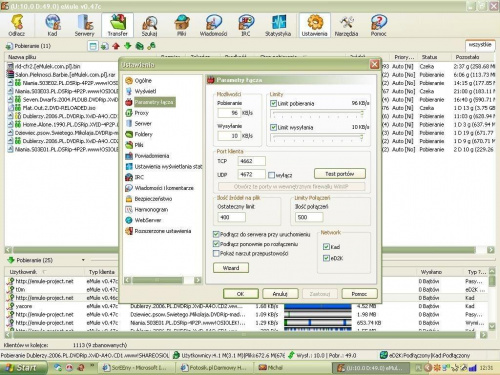Viewport: 500px width, 375px height.
Task: Open the Kad toolbar icon
Action: (x=52, y=25)
